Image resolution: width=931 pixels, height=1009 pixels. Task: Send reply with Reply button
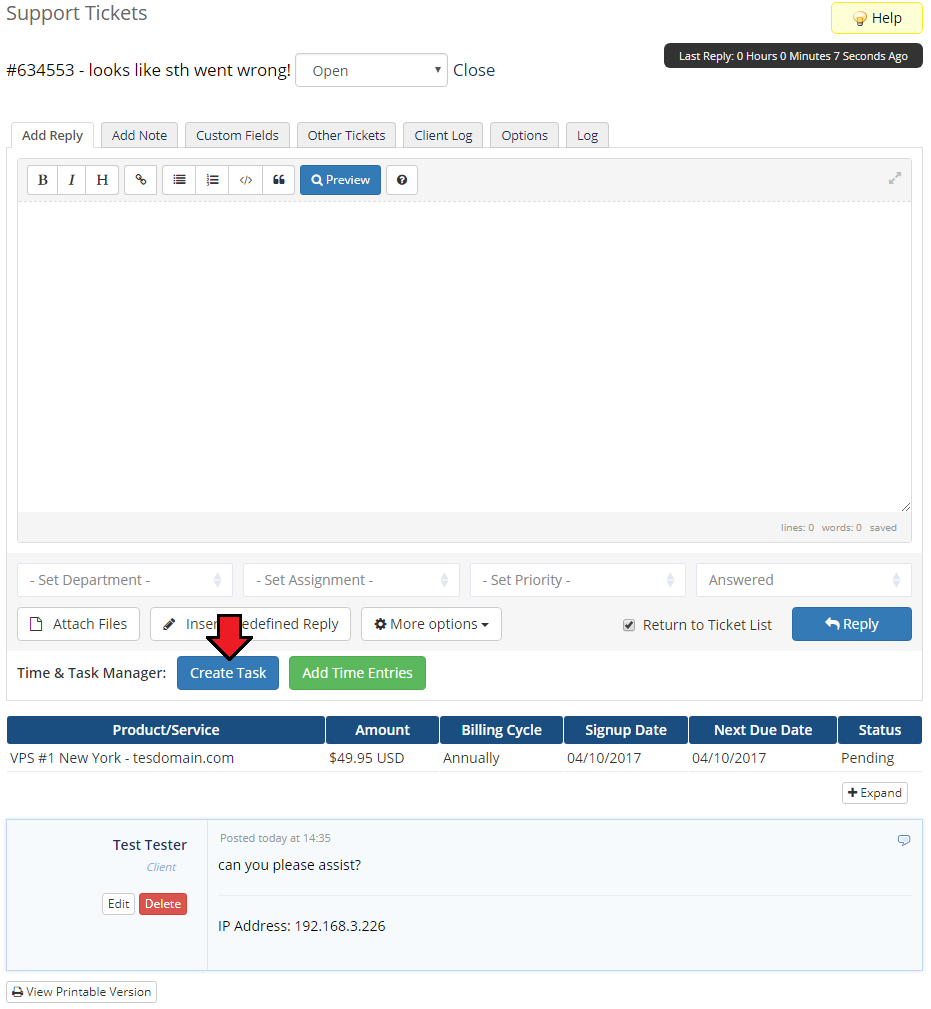point(851,624)
